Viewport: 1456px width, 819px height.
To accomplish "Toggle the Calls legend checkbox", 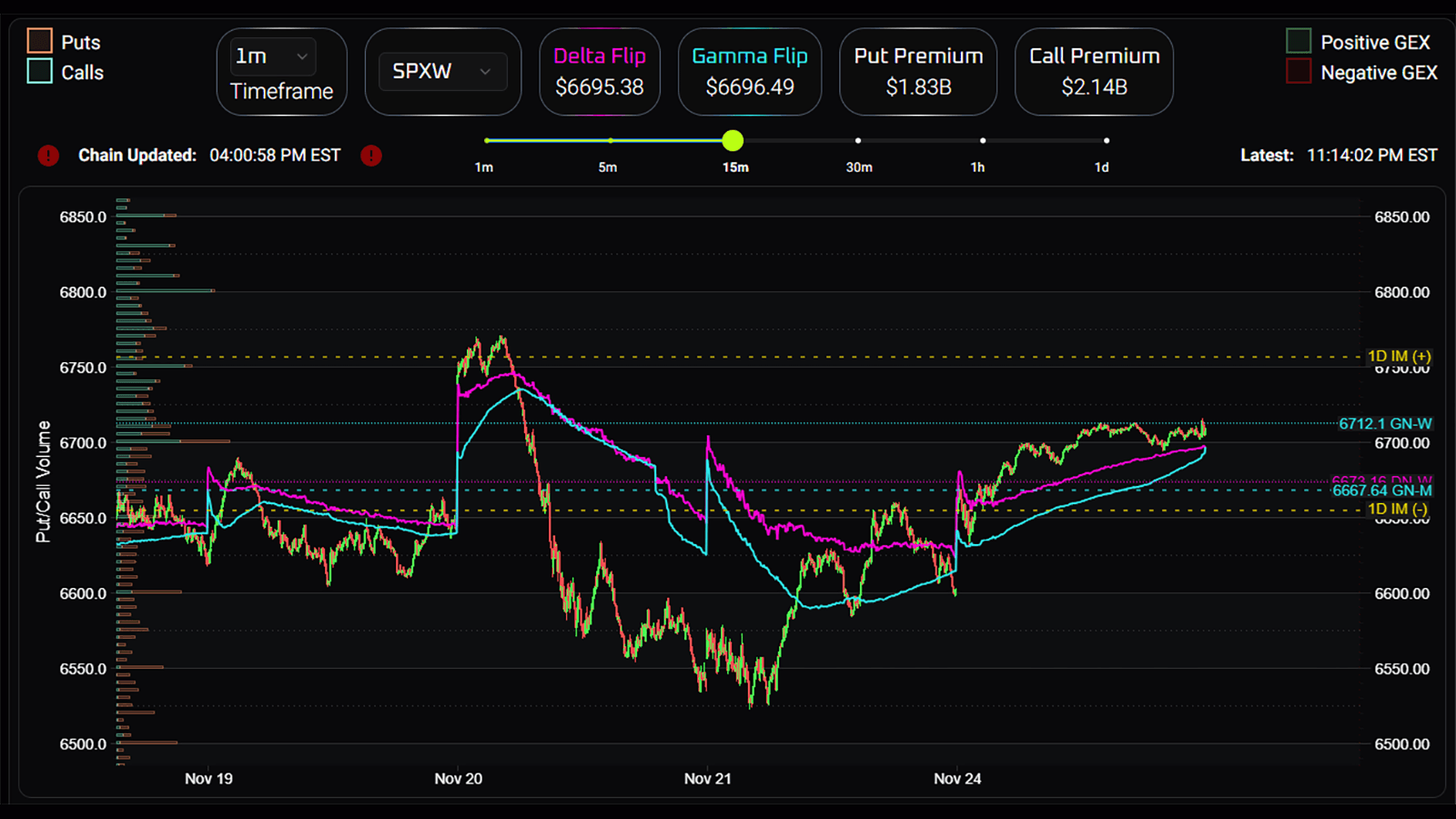I will (x=39, y=71).
